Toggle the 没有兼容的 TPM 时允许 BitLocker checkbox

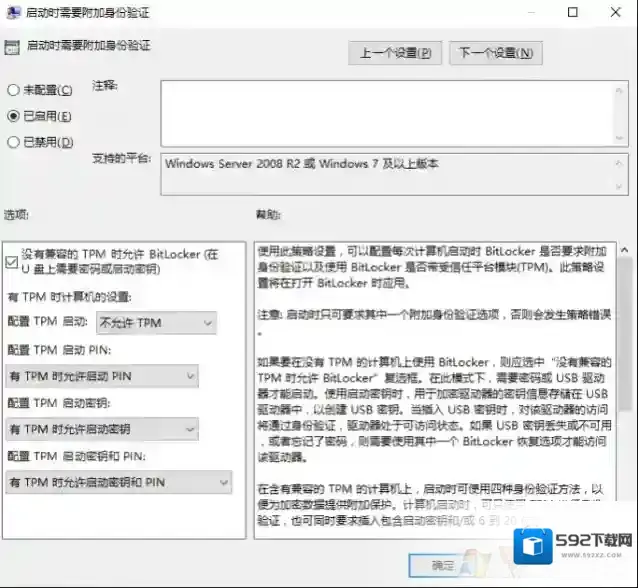12,262
